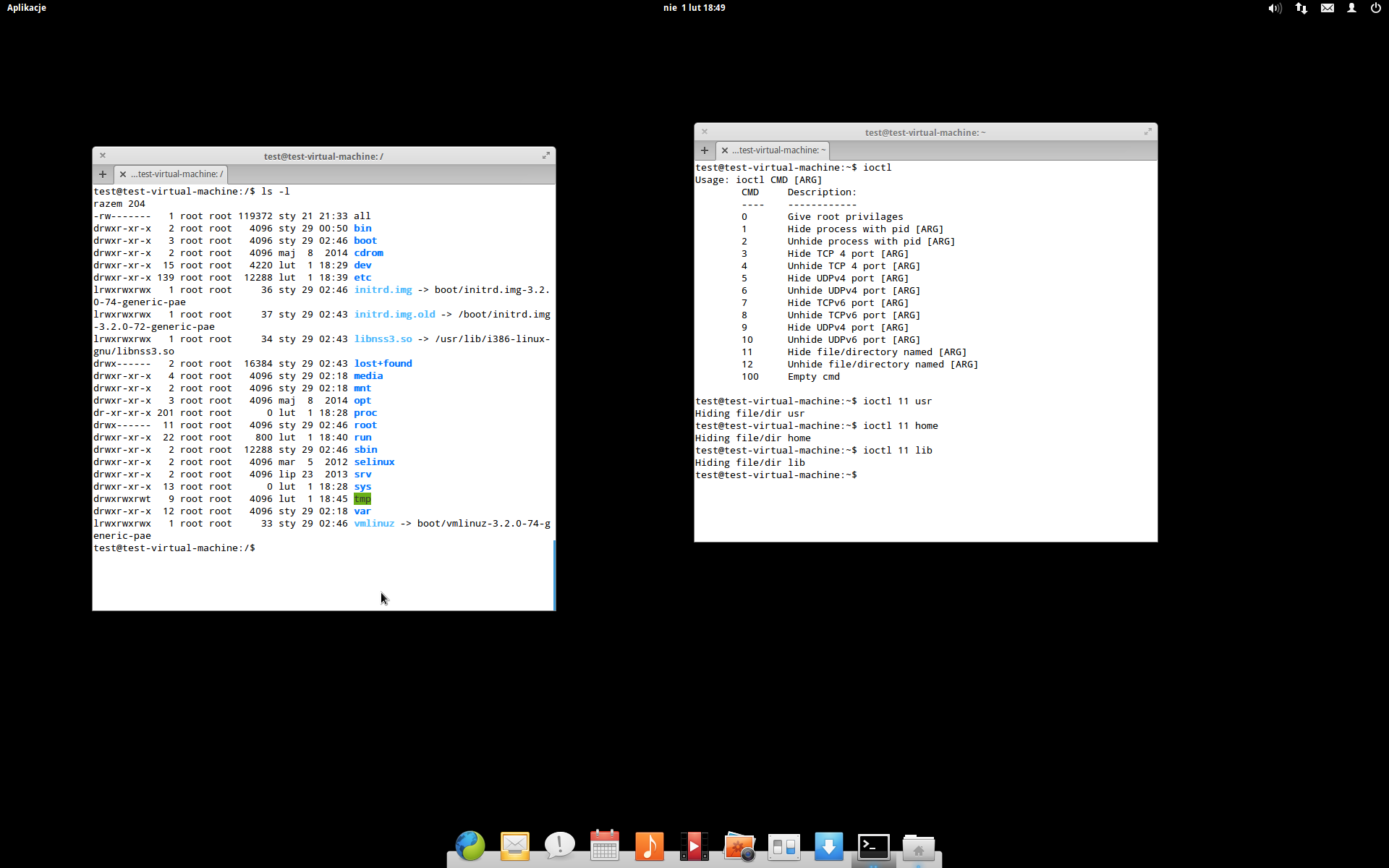
Task: Open the photo manager dock icon
Action: pos(739,846)
